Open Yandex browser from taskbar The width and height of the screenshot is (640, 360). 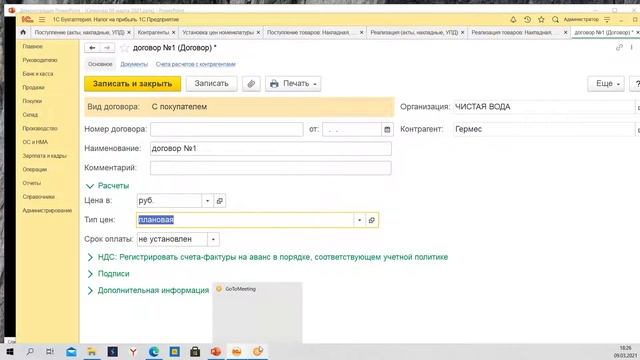(133, 351)
